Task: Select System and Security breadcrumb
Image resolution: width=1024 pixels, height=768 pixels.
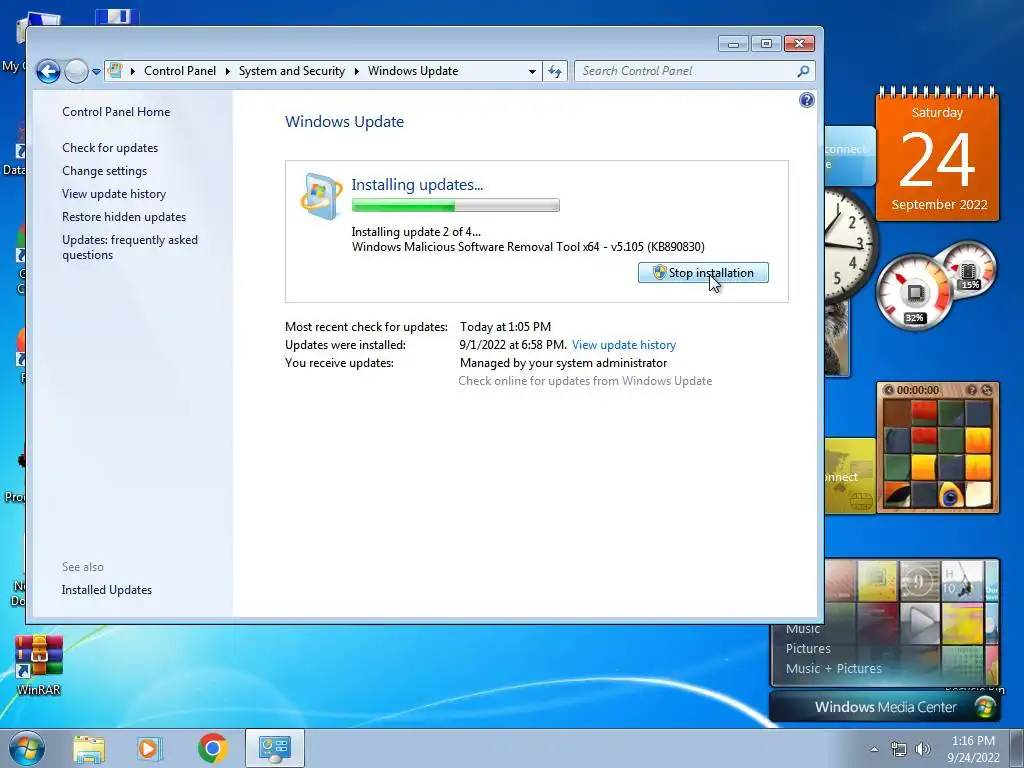Action: click(x=291, y=71)
